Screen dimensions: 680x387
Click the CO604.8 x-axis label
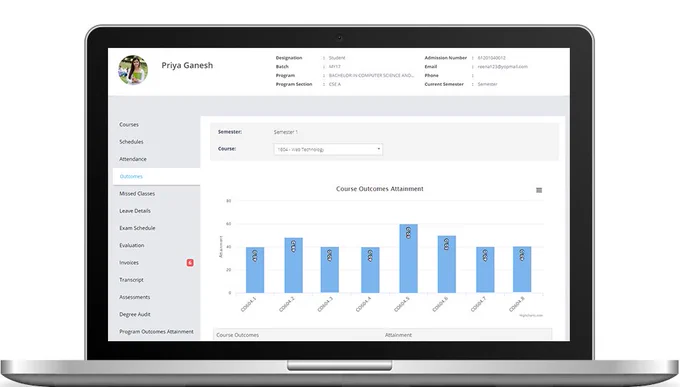[517, 305]
